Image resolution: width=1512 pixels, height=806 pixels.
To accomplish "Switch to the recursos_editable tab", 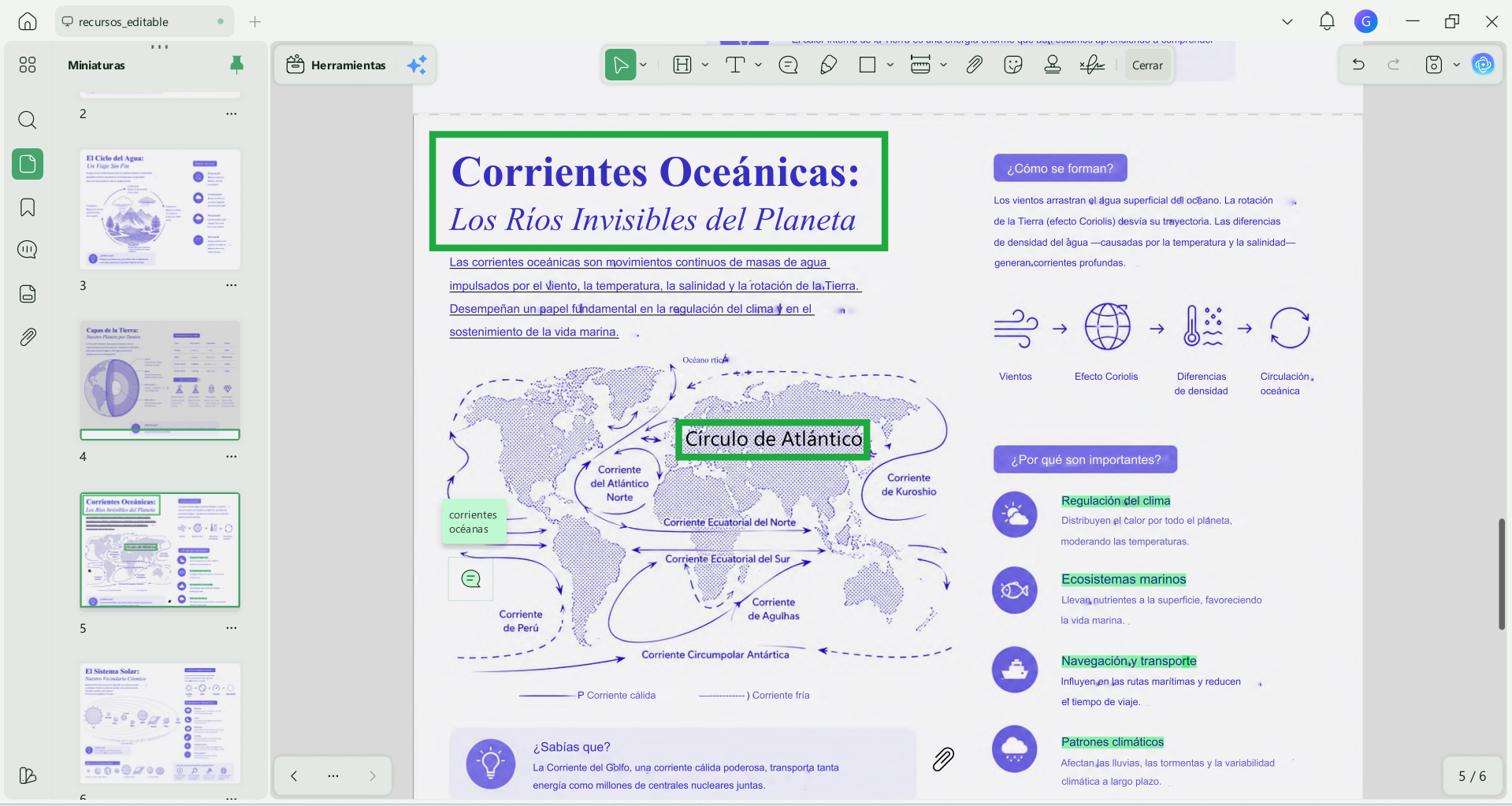I will (145, 21).
